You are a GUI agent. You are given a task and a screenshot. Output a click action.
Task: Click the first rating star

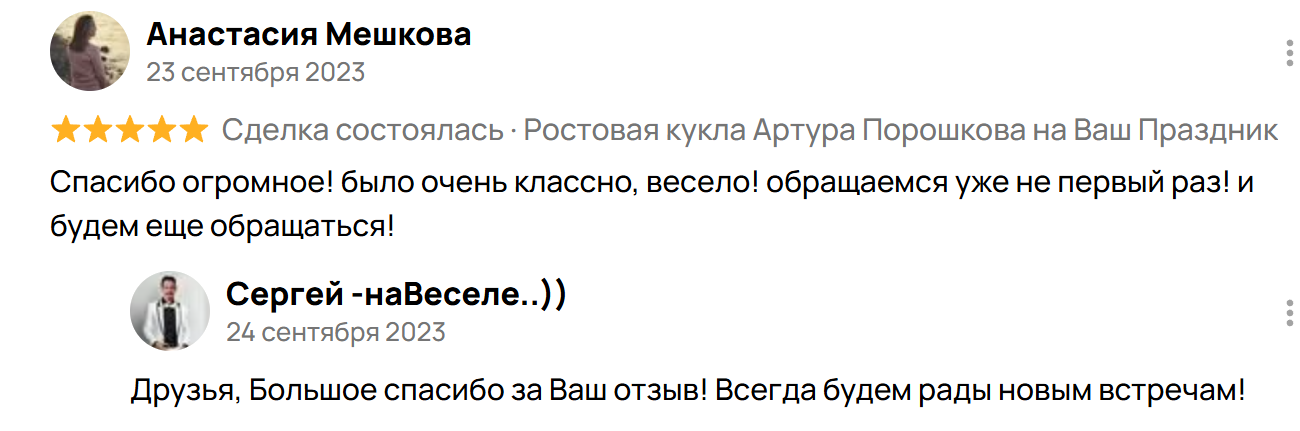(66, 130)
